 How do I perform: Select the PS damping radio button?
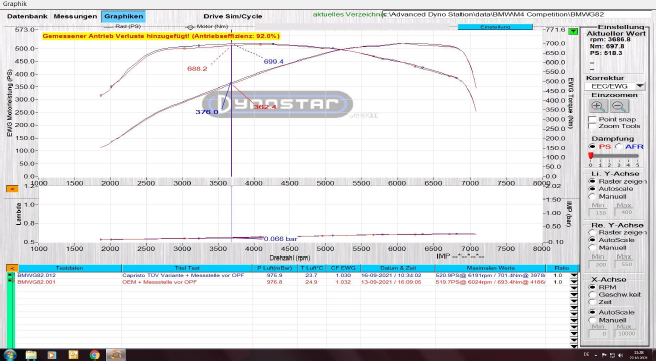(592, 146)
